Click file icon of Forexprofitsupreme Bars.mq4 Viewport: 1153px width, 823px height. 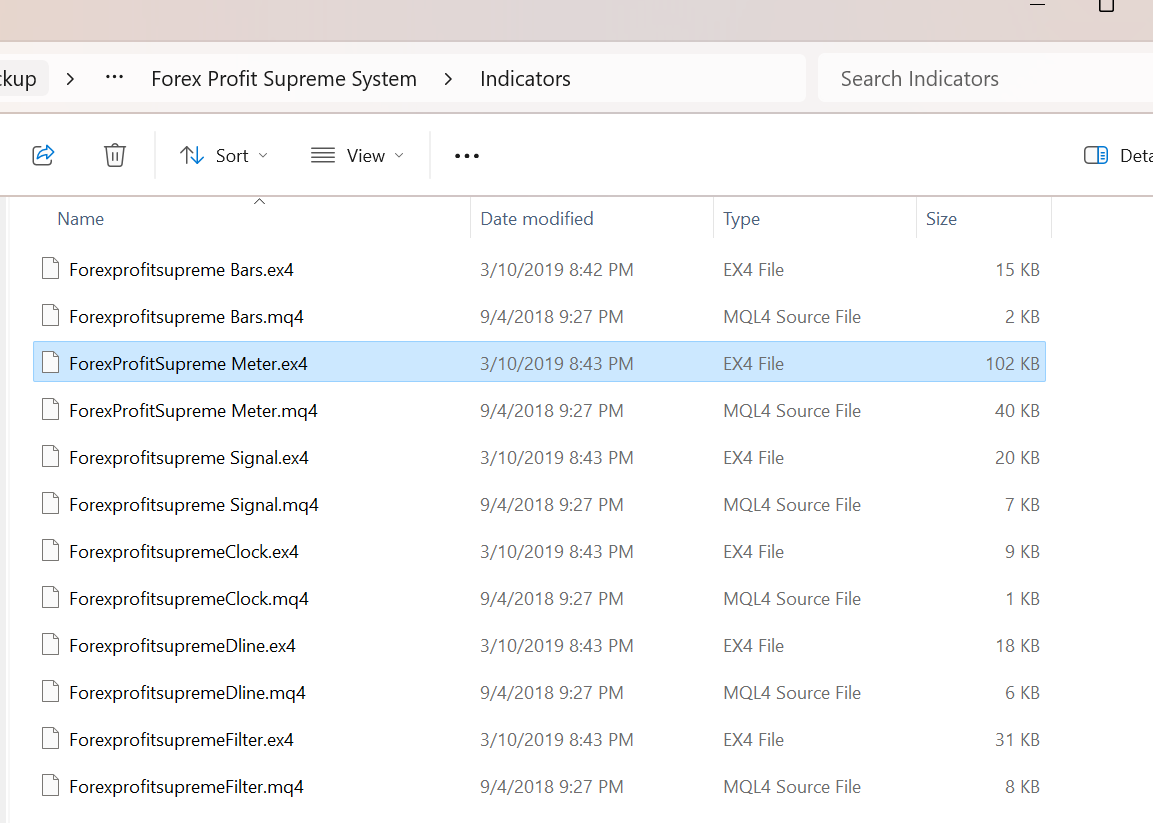(51, 316)
